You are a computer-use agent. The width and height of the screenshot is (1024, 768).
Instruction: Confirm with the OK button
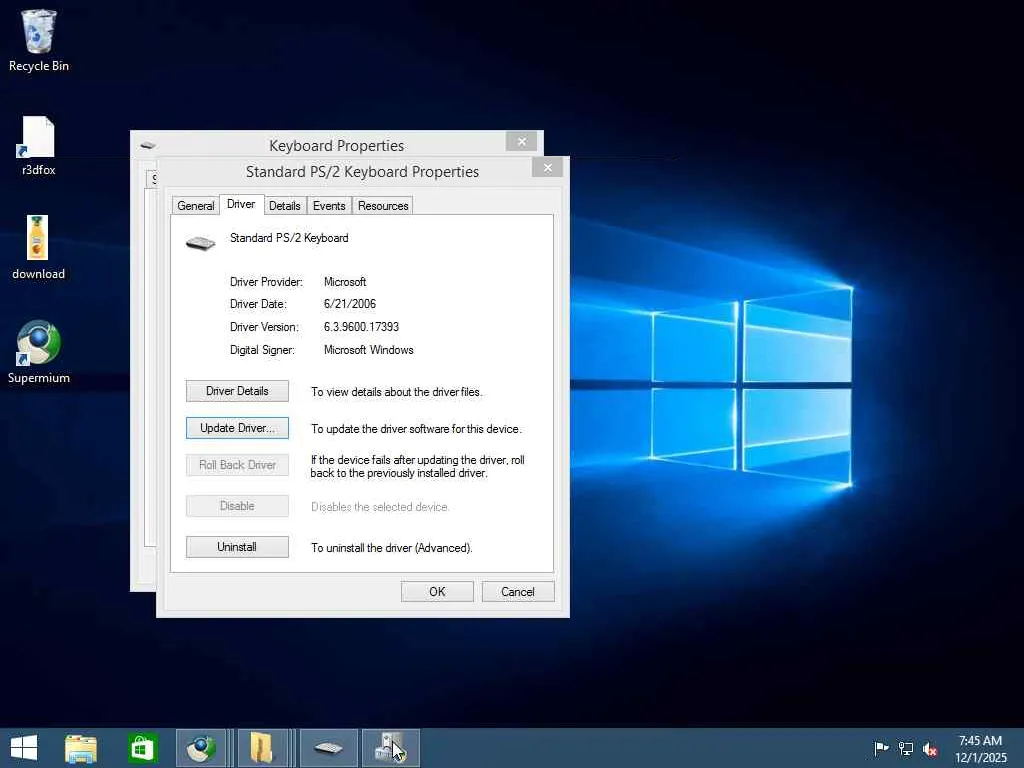click(x=437, y=592)
